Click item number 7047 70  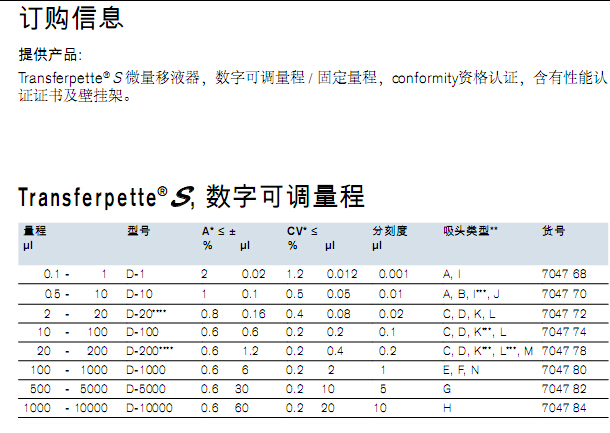(564, 294)
